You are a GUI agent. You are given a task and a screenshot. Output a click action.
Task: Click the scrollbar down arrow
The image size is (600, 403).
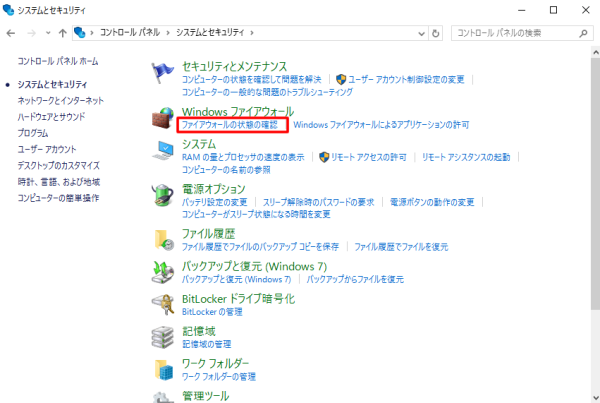595,397
